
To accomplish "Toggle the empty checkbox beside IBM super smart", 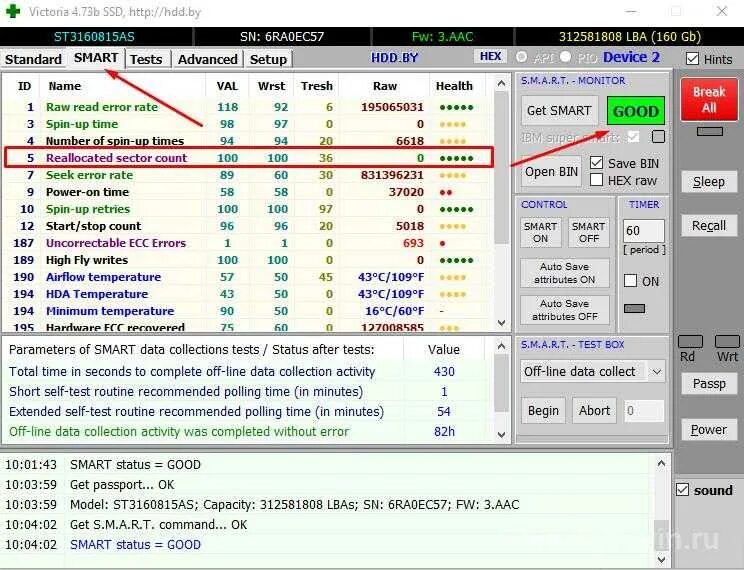I will (658, 137).
